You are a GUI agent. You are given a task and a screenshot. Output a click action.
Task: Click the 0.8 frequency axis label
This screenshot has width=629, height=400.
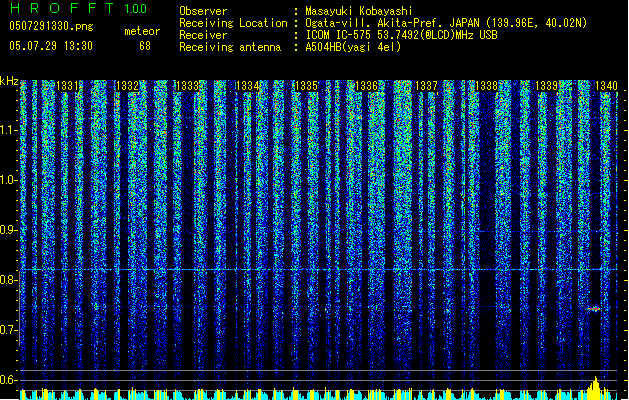point(9,280)
